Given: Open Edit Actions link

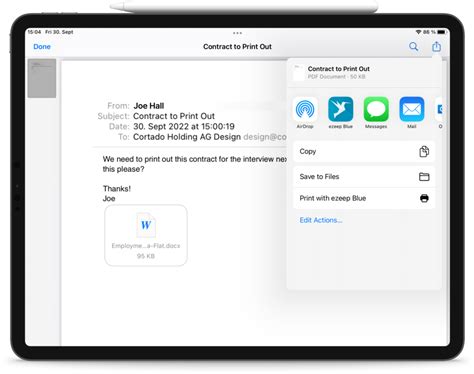Looking at the screenshot, I should pos(321,220).
